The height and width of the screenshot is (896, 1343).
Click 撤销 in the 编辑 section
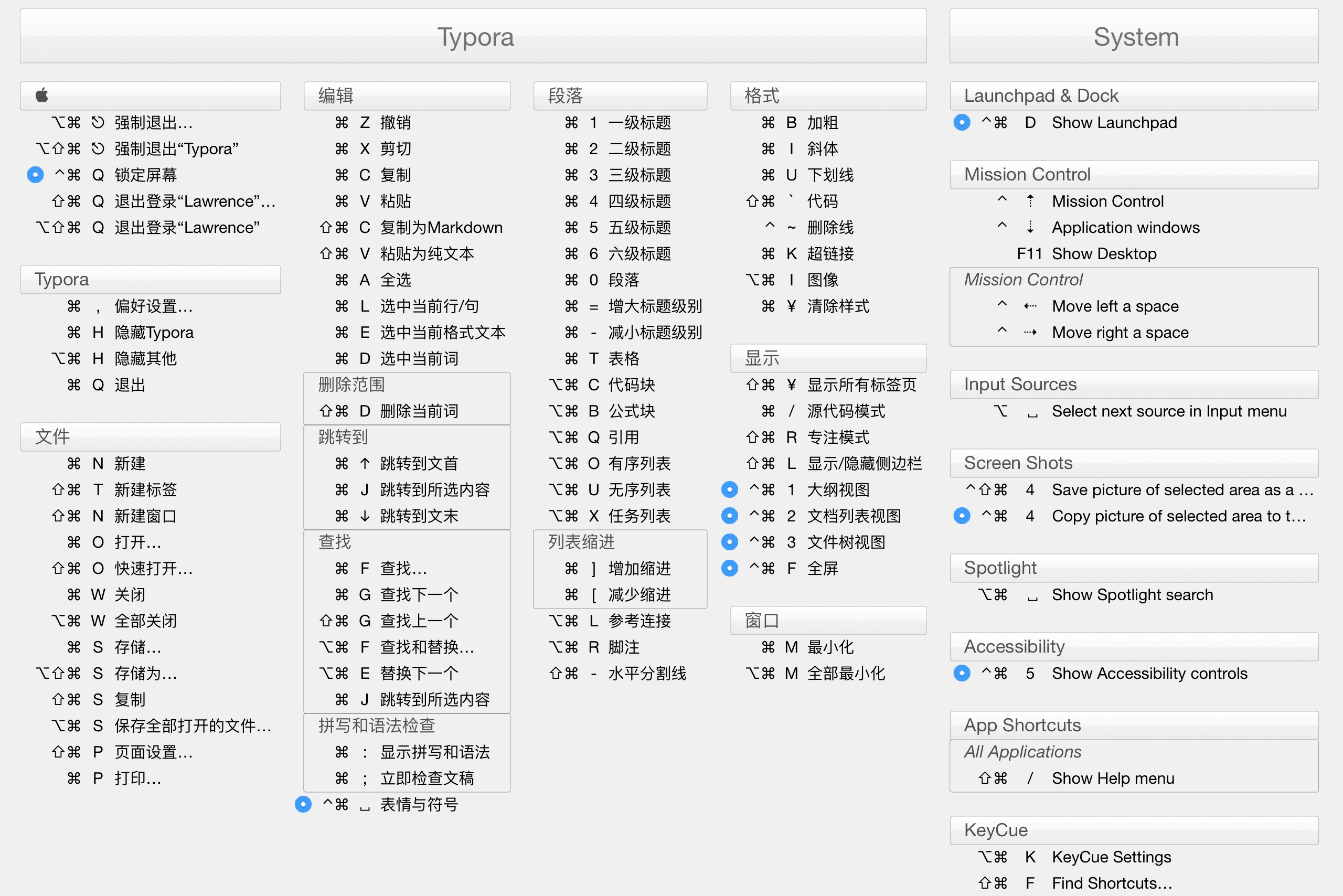[x=372, y=122]
